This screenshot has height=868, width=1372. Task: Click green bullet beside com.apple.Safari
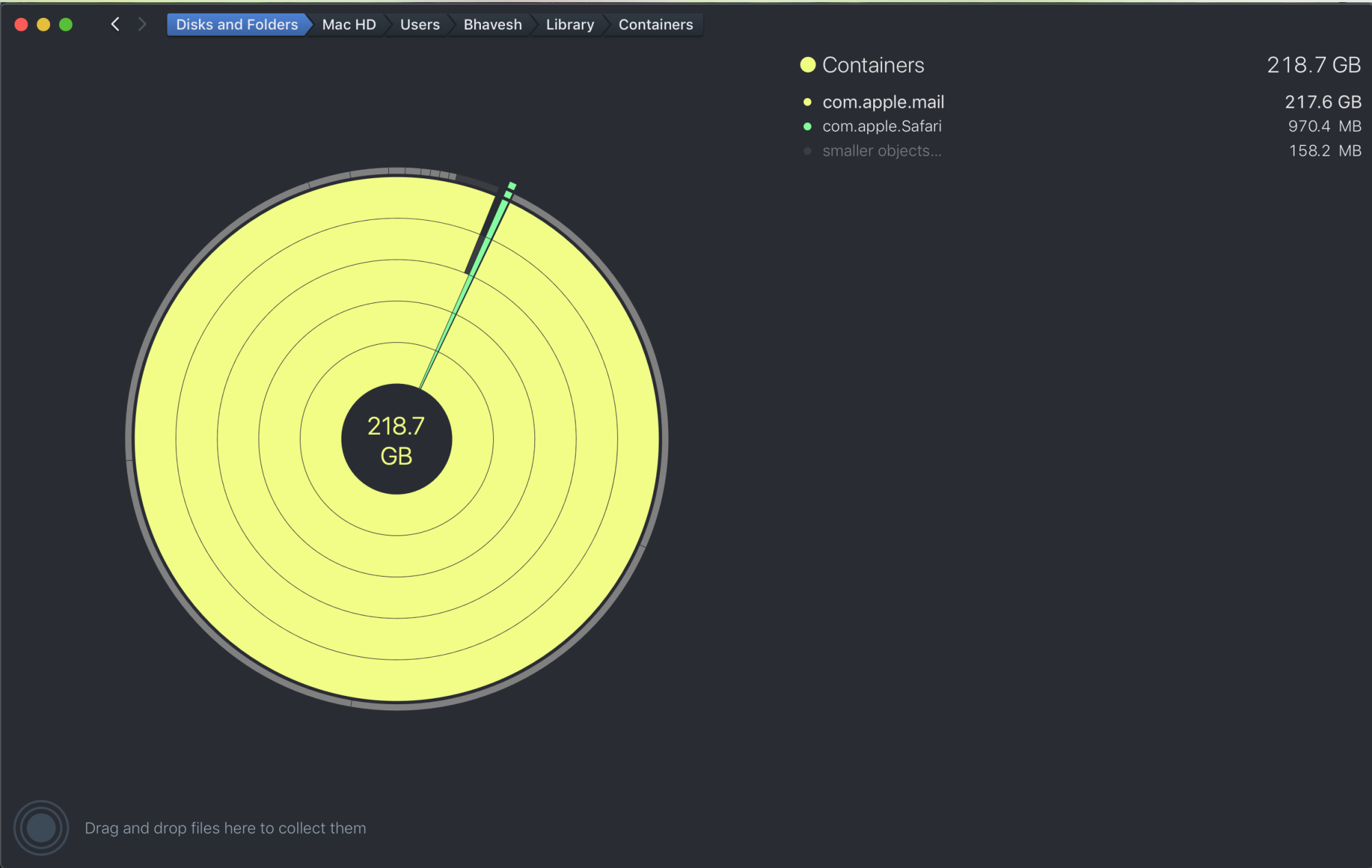pos(807,127)
